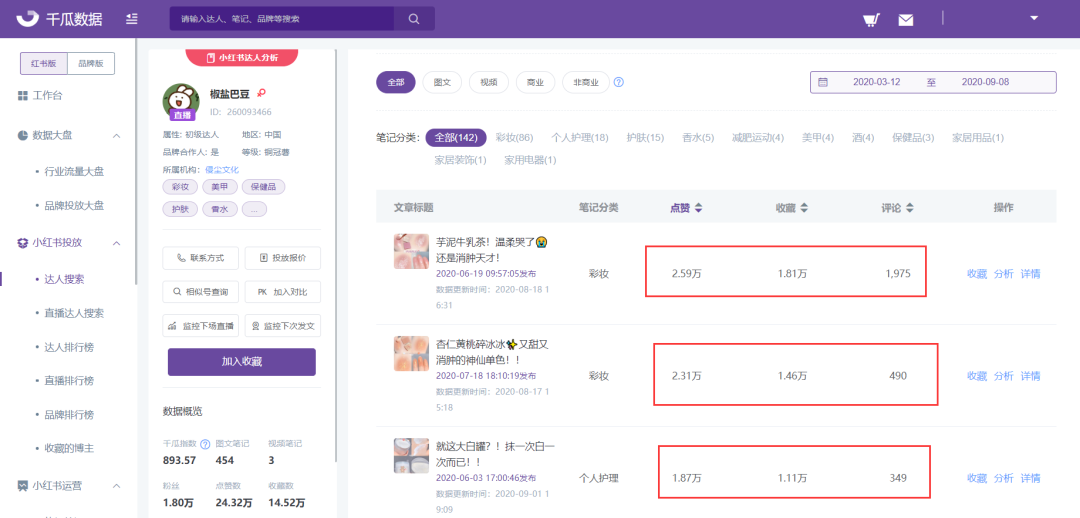Viewport: 1080px width, 518px height.
Task: Filter notes by 护肤(15)
Action: pos(645,138)
